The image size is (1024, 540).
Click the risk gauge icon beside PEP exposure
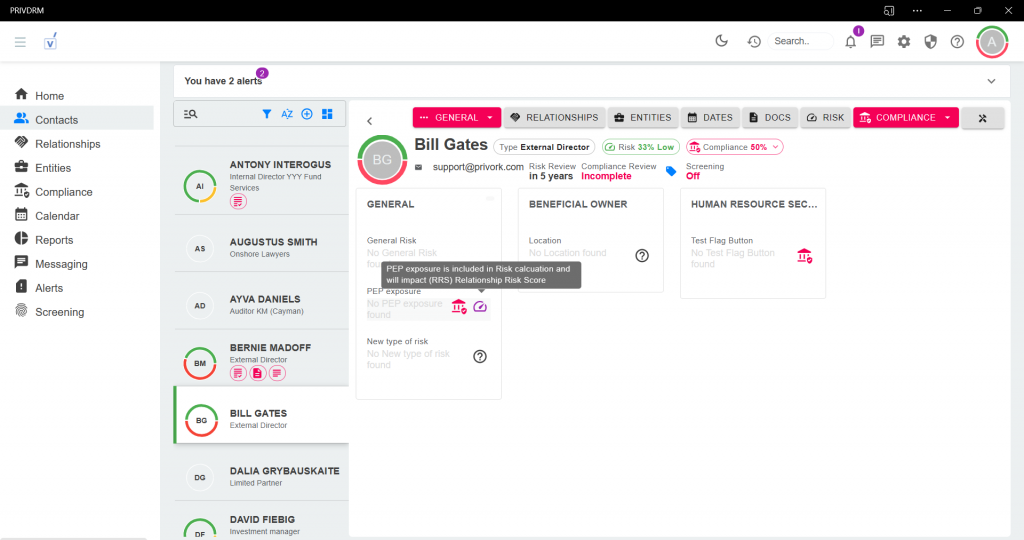[480, 306]
